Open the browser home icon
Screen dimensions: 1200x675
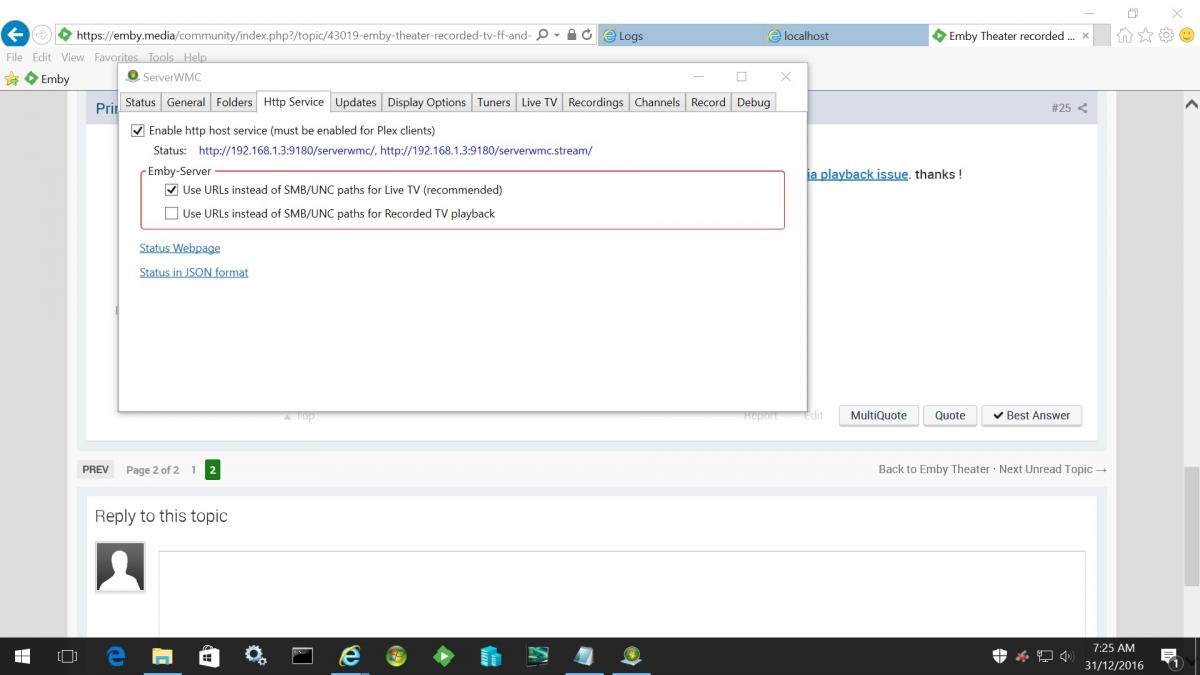pyautogui.click(x=1125, y=35)
